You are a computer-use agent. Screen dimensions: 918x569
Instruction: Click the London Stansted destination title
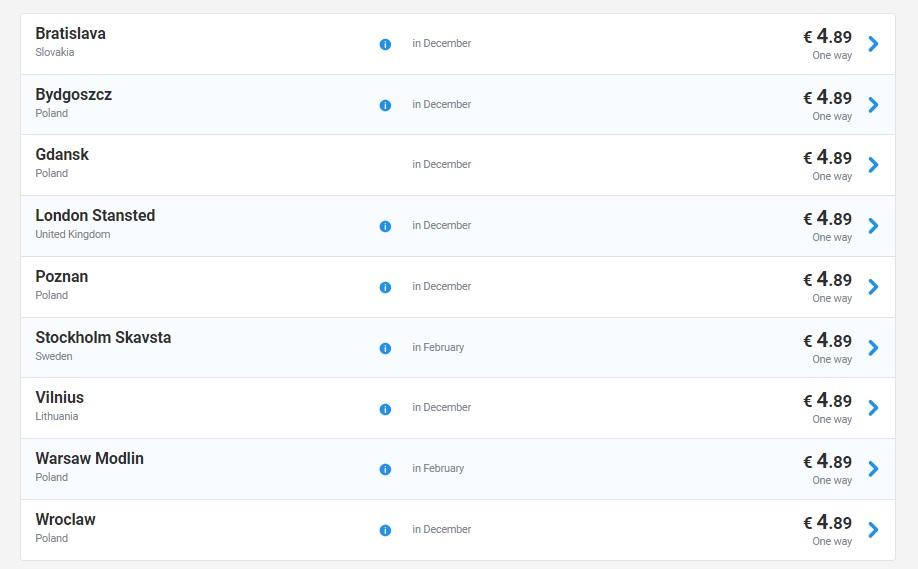click(95, 216)
